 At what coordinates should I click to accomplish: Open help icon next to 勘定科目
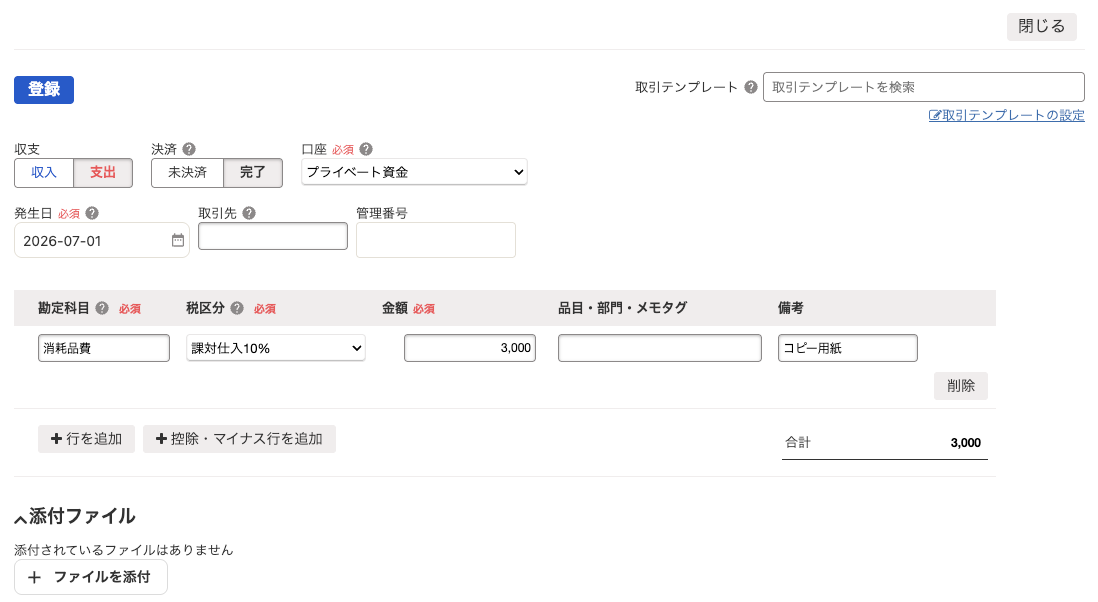[102, 308]
